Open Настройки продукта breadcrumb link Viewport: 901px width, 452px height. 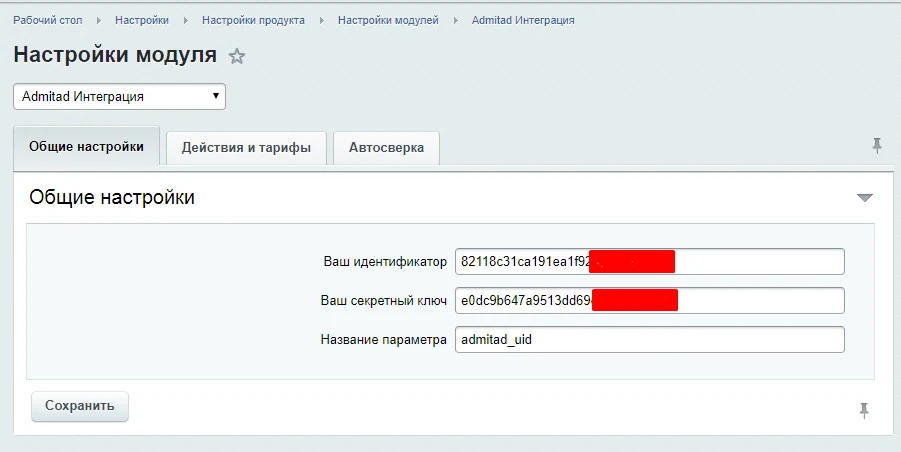point(253,20)
